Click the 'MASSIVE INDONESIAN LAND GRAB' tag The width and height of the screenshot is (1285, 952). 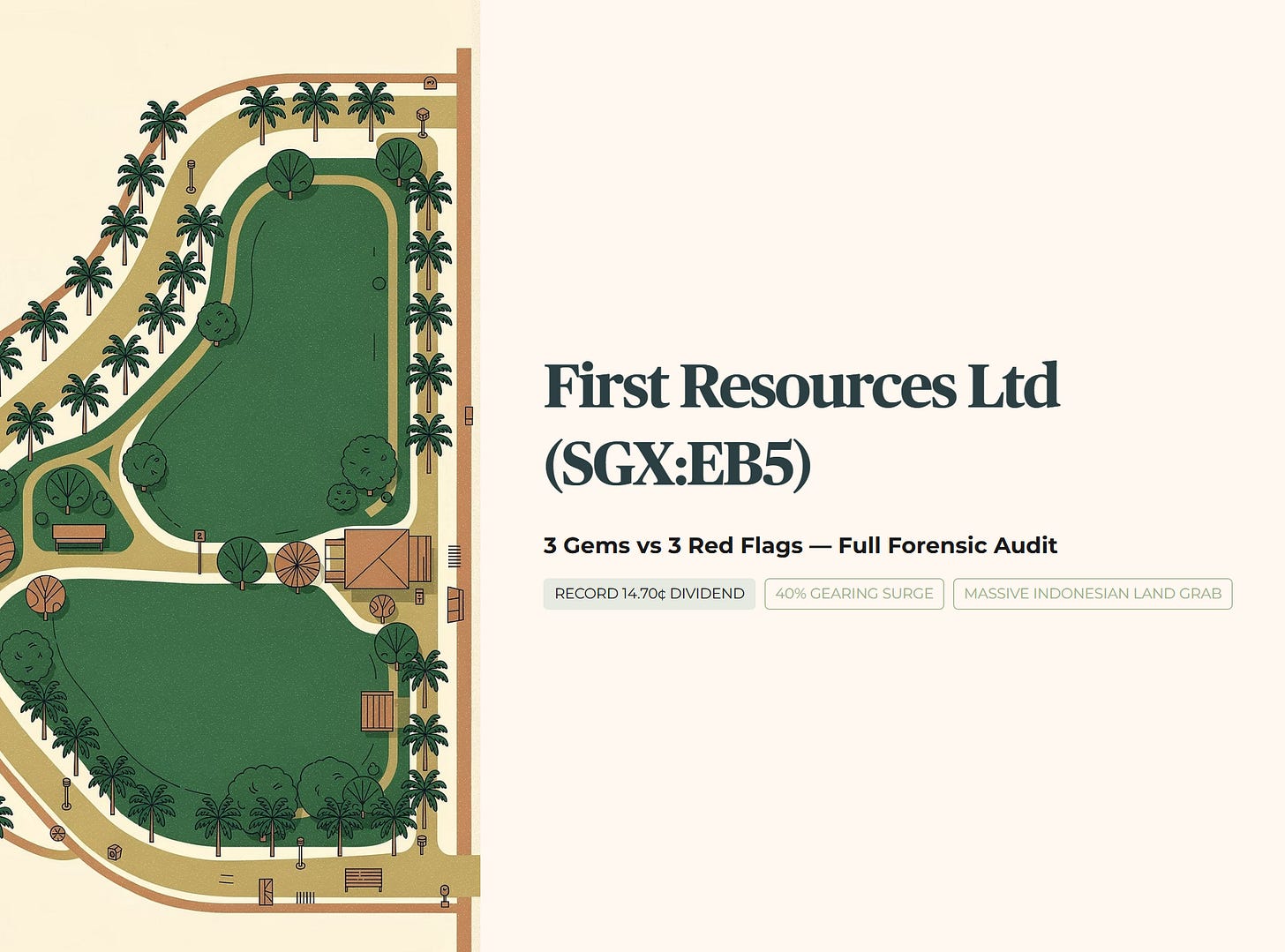pyautogui.click(x=1093, y=594)
